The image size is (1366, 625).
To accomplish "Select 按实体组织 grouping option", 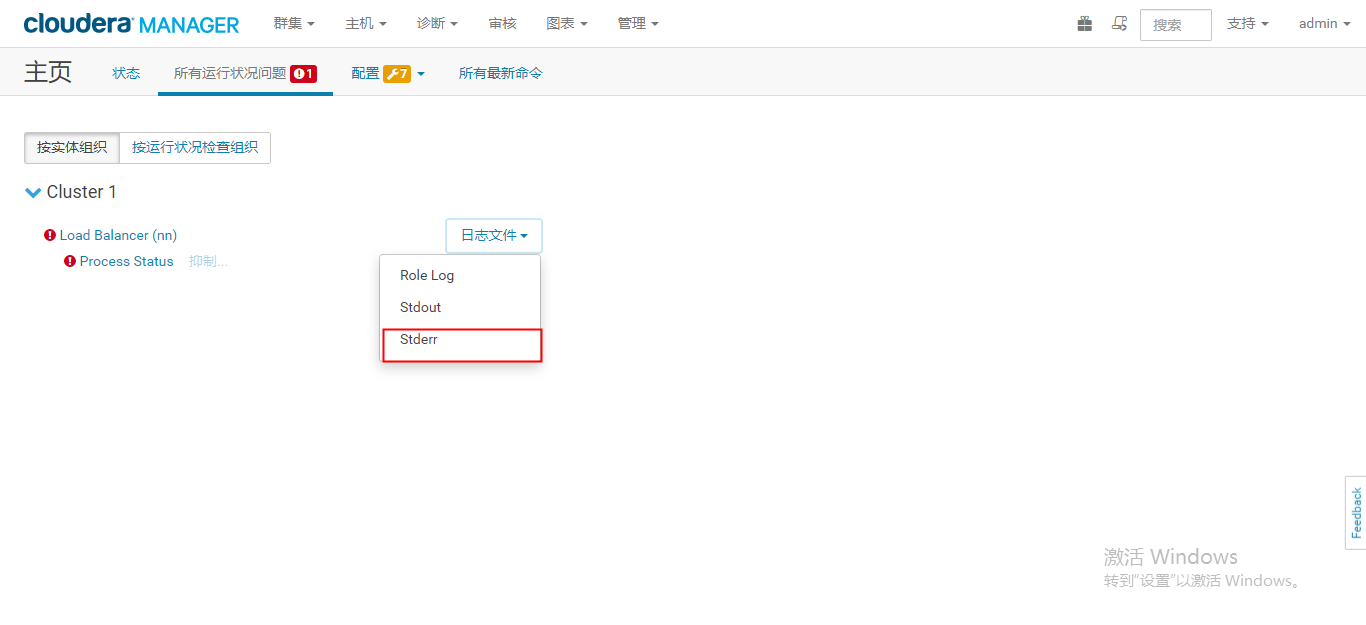I will pyautogui.click(x=72, y=147).
